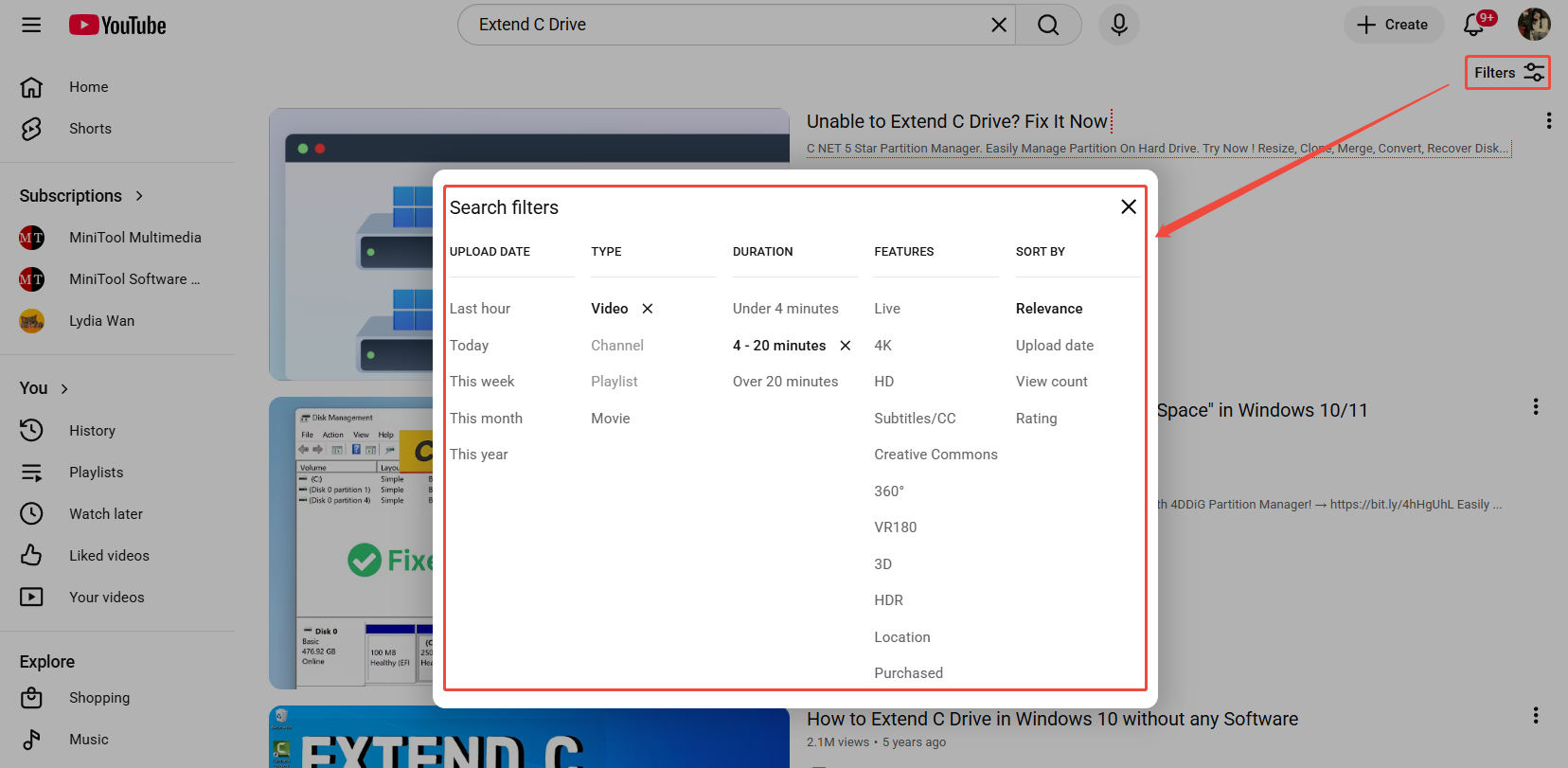1568x768 pixels.
Task: Sort results by View count
Action: (1052, 382)
